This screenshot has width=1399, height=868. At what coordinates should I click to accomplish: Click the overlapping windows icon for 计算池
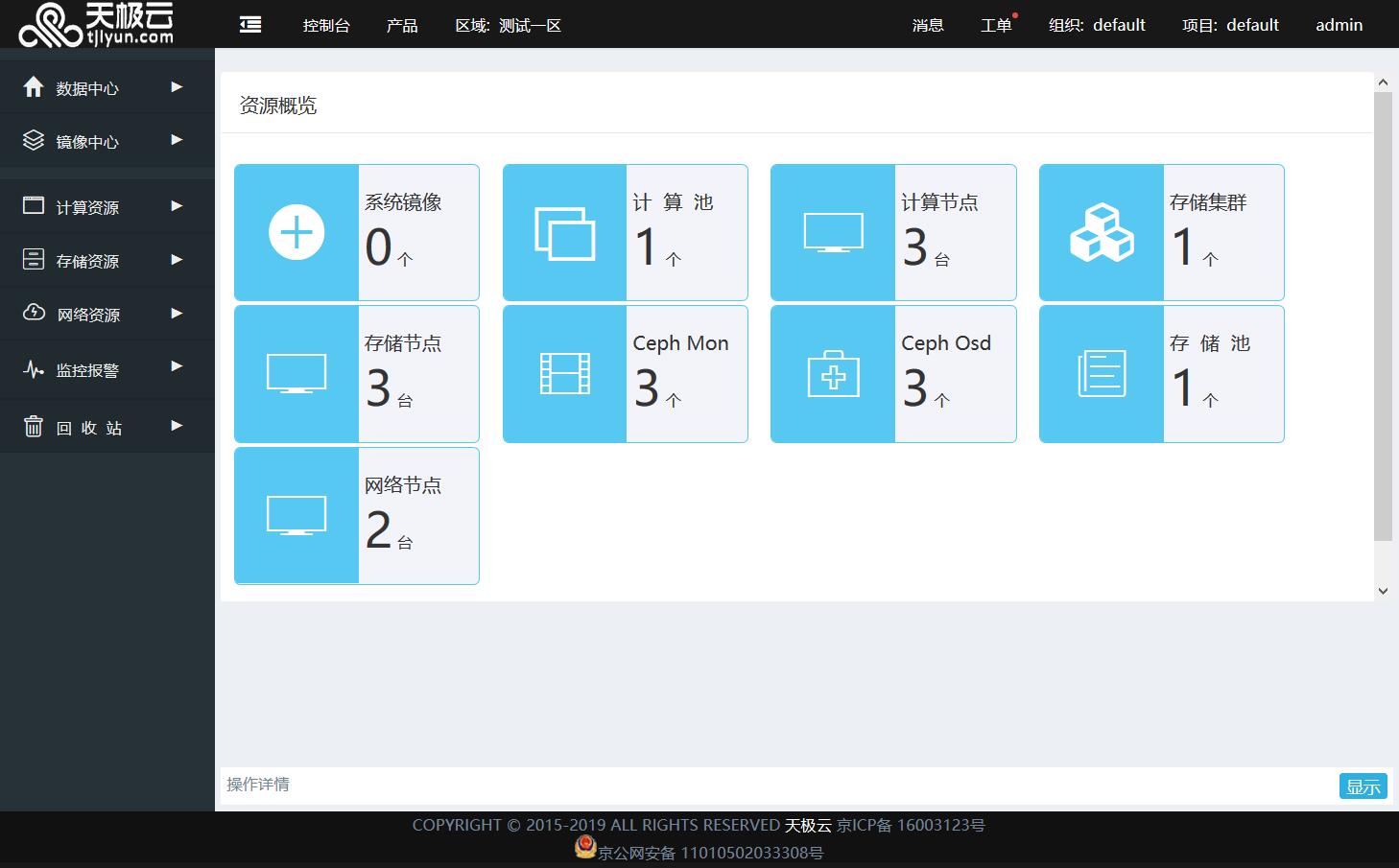click(564, 233)
